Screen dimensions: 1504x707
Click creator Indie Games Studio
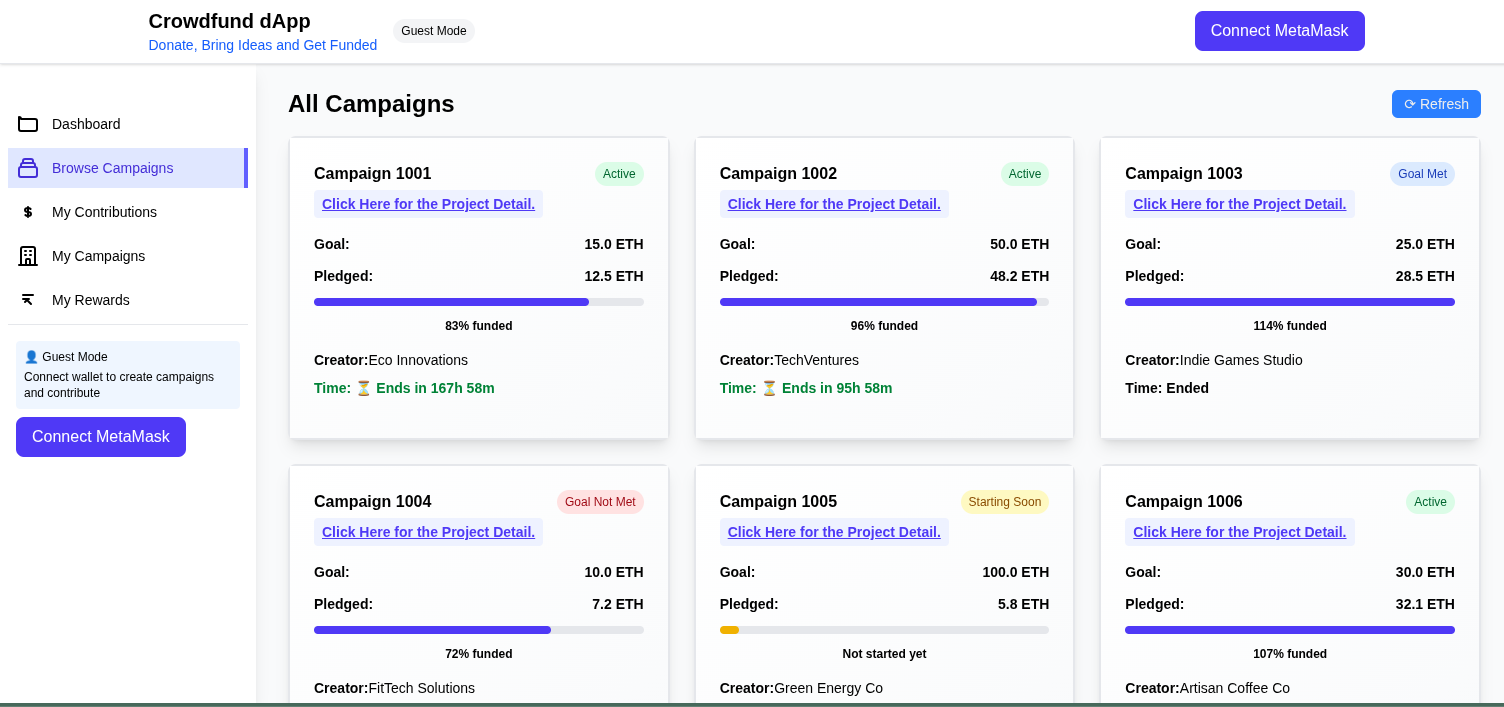1241,360
